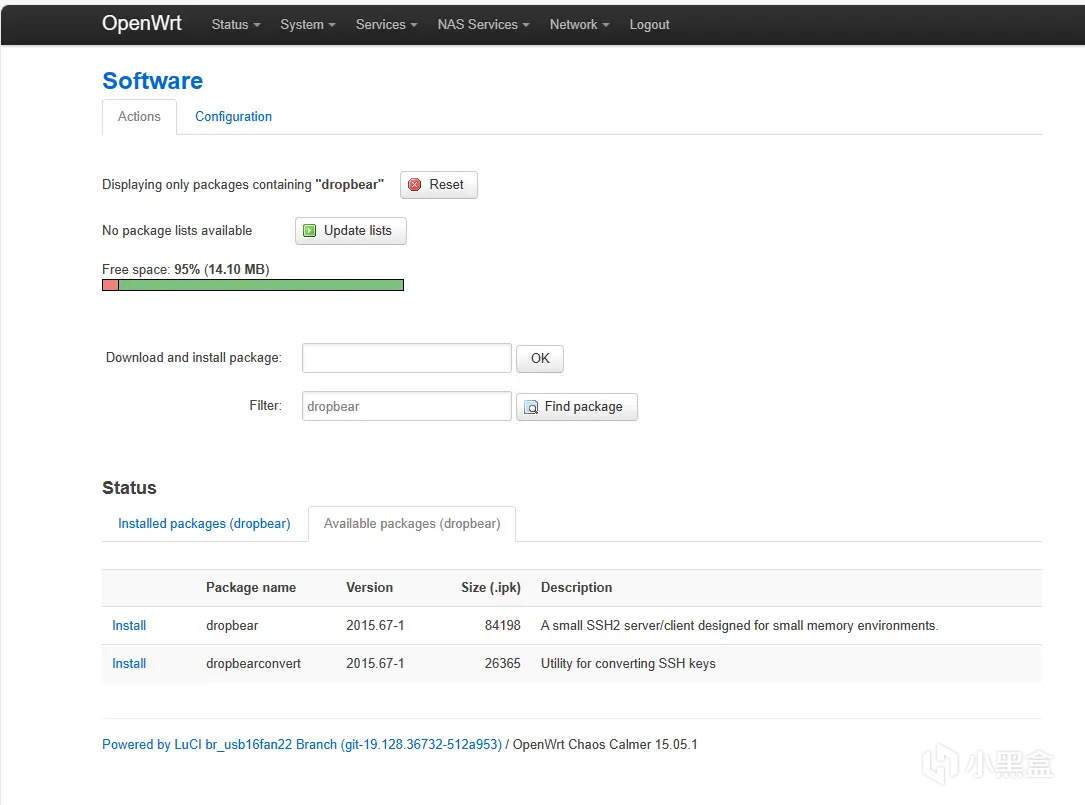Click the Filter text field
The width and height of the screenshot is (1085, 805).
click(x=406, y=406)
